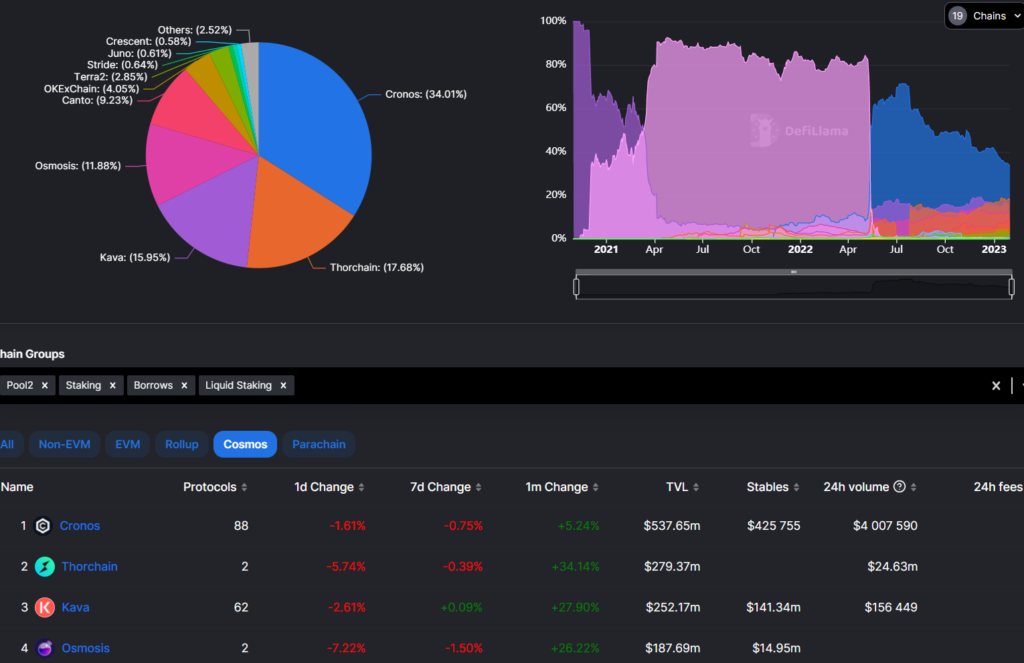Click the Kava chain logo icon

pyautogui.click(x=45, y=607)
